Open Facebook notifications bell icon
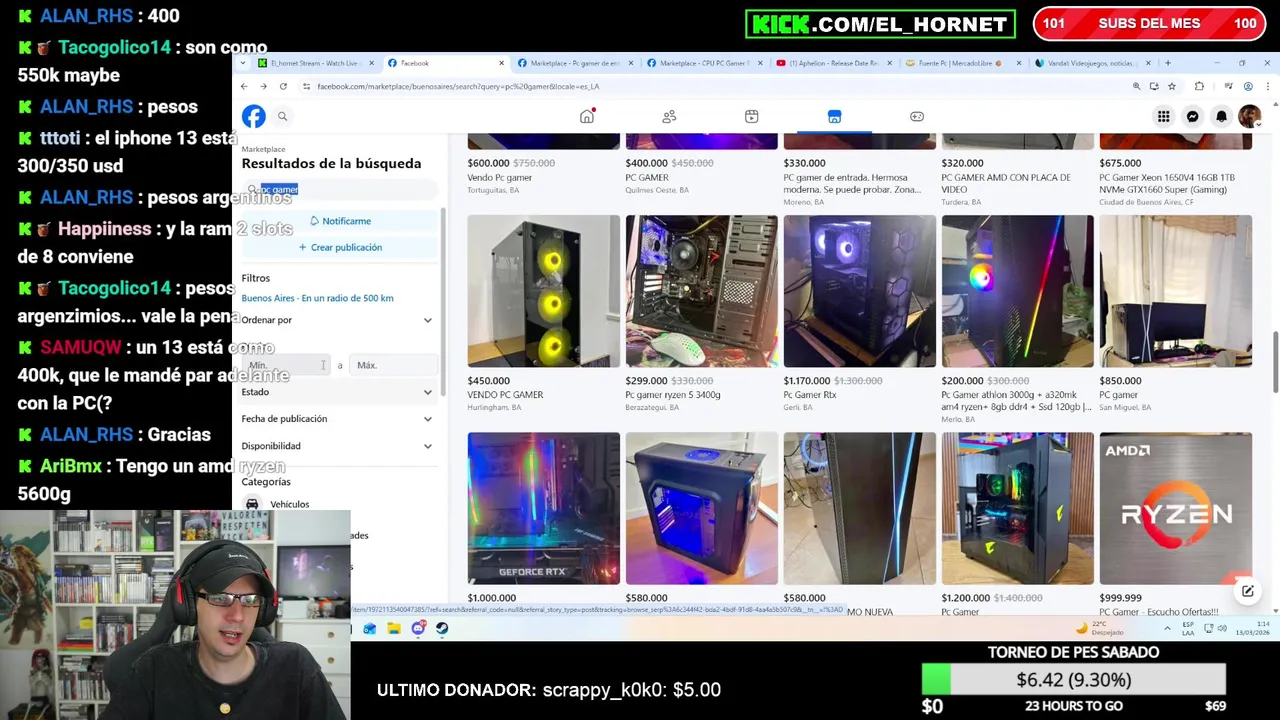This screenshot has width=1280, height=720. click(1221, 117)
